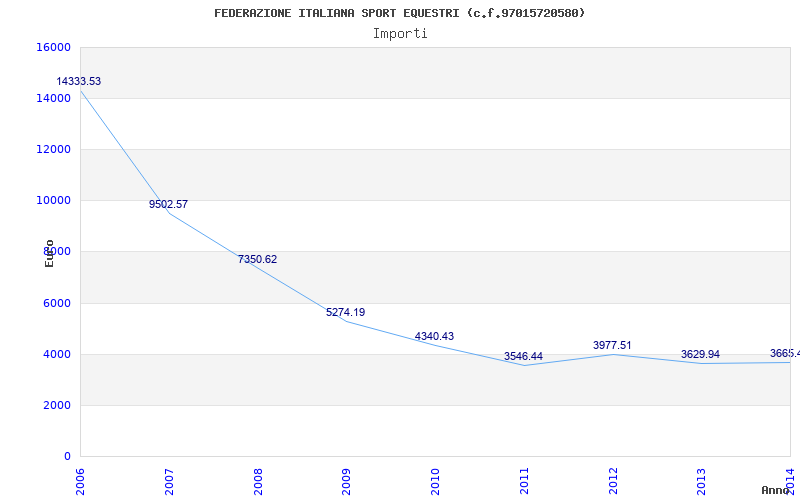
Task: Click the 12000 y-axis tick label
Action: [53, 149]
